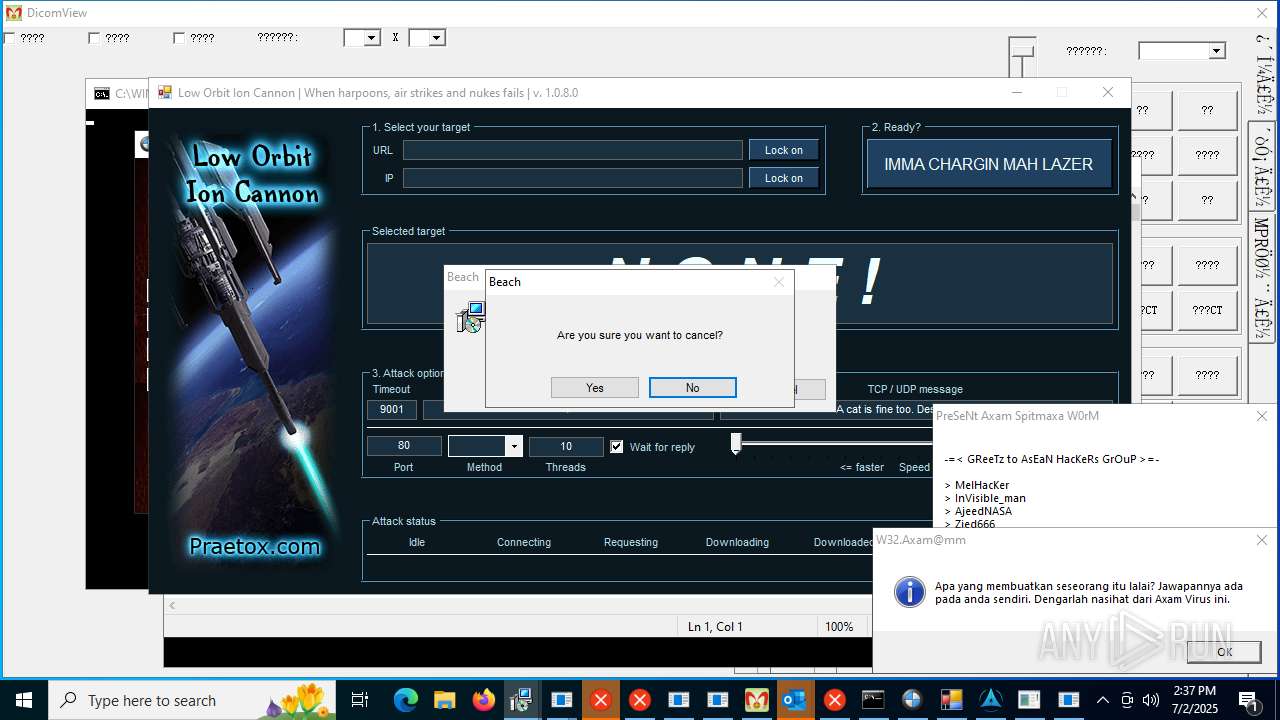
Task: Click the Windows taskbar search box
Action: pyautogui.click(x=191, y=700)
